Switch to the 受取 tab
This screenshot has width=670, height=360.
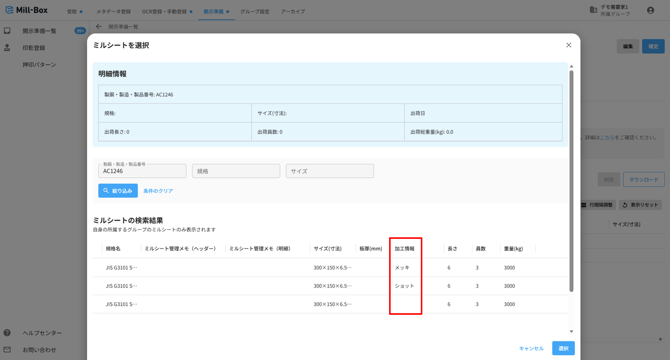tap(74, 12)
